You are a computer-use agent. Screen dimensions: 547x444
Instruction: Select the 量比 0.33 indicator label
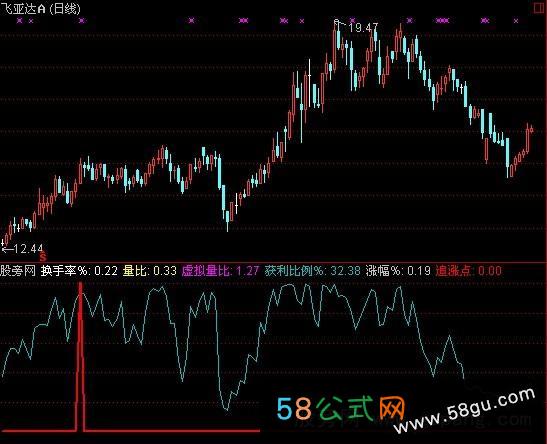click(150, 271)
